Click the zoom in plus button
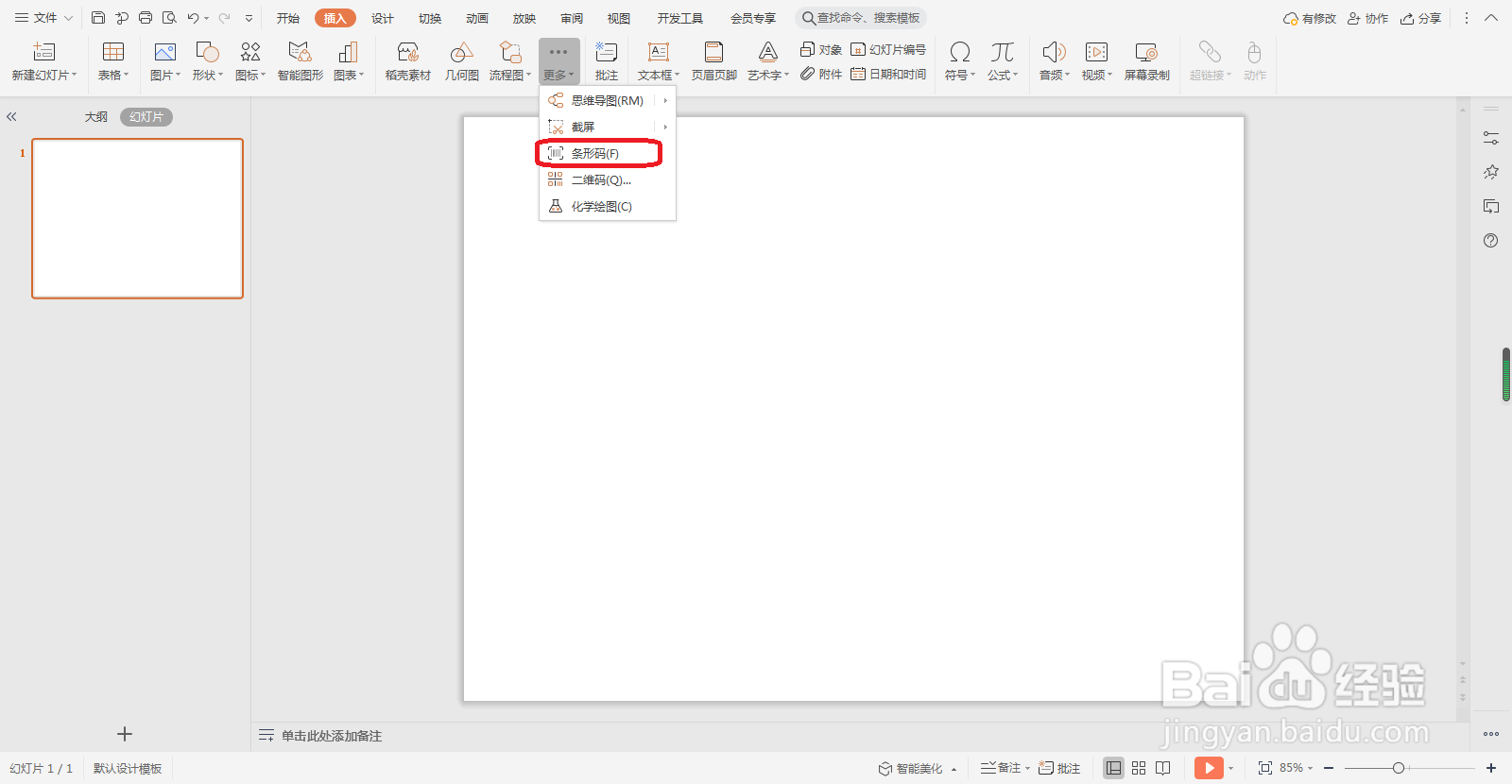 pos(1491,768)
